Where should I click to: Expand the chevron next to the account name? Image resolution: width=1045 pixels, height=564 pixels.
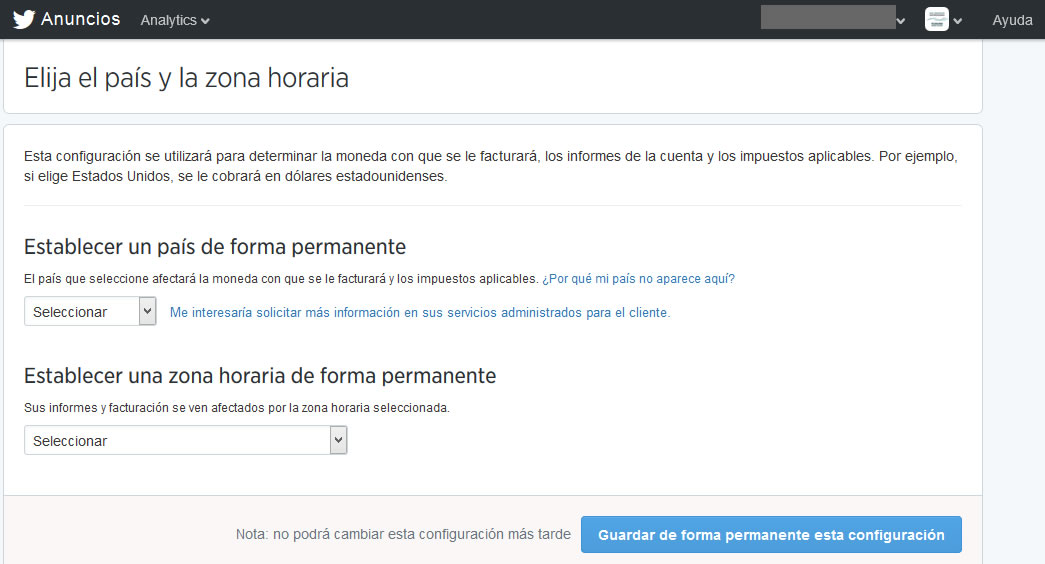(901, 21)
